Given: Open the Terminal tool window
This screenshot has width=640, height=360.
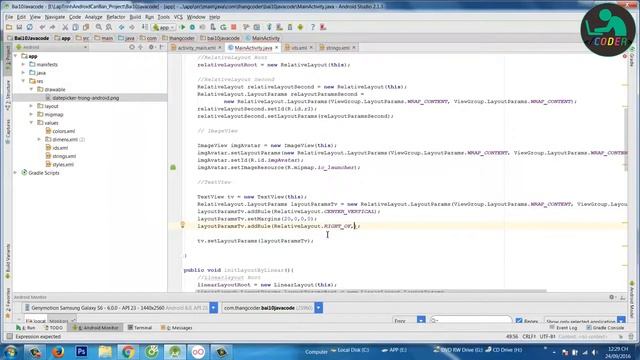Looking at the screenshot, I should tap(140, 328).
